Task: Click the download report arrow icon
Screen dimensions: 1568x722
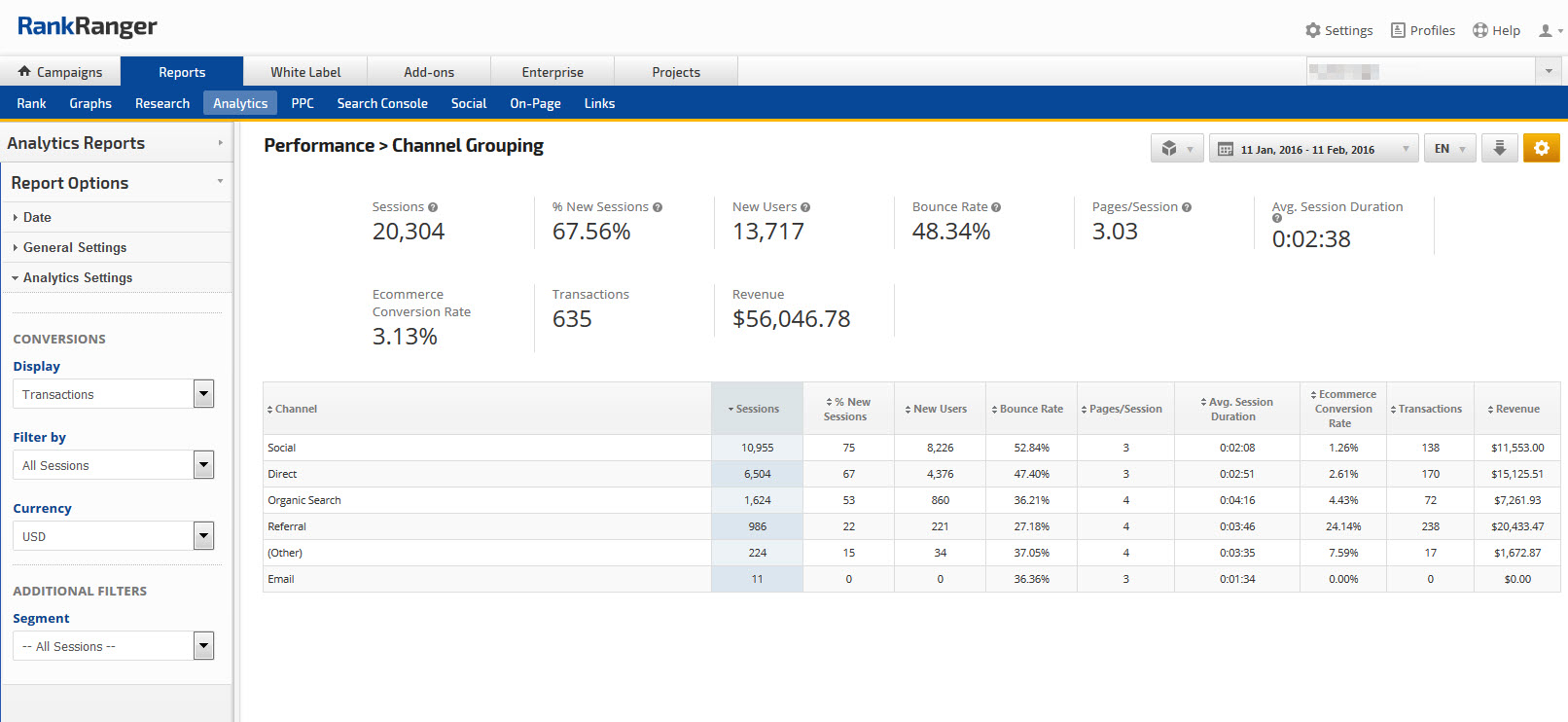Action: (1499, 148)
